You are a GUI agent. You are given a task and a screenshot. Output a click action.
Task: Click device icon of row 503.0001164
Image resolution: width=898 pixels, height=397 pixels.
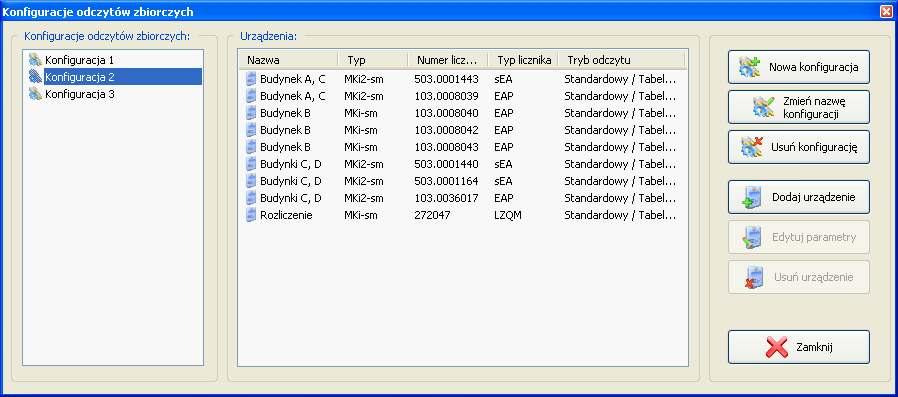coord(250,181)
